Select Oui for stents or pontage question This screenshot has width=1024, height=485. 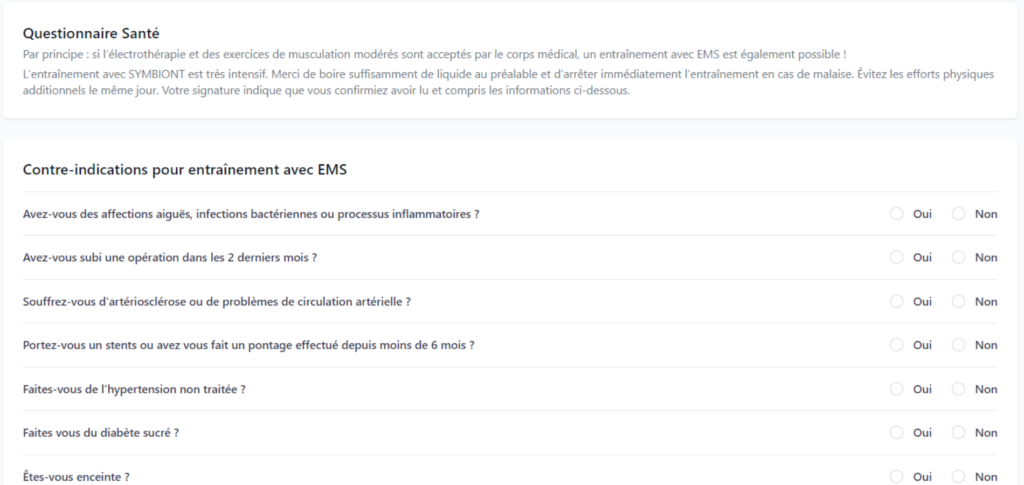[896, 345]
